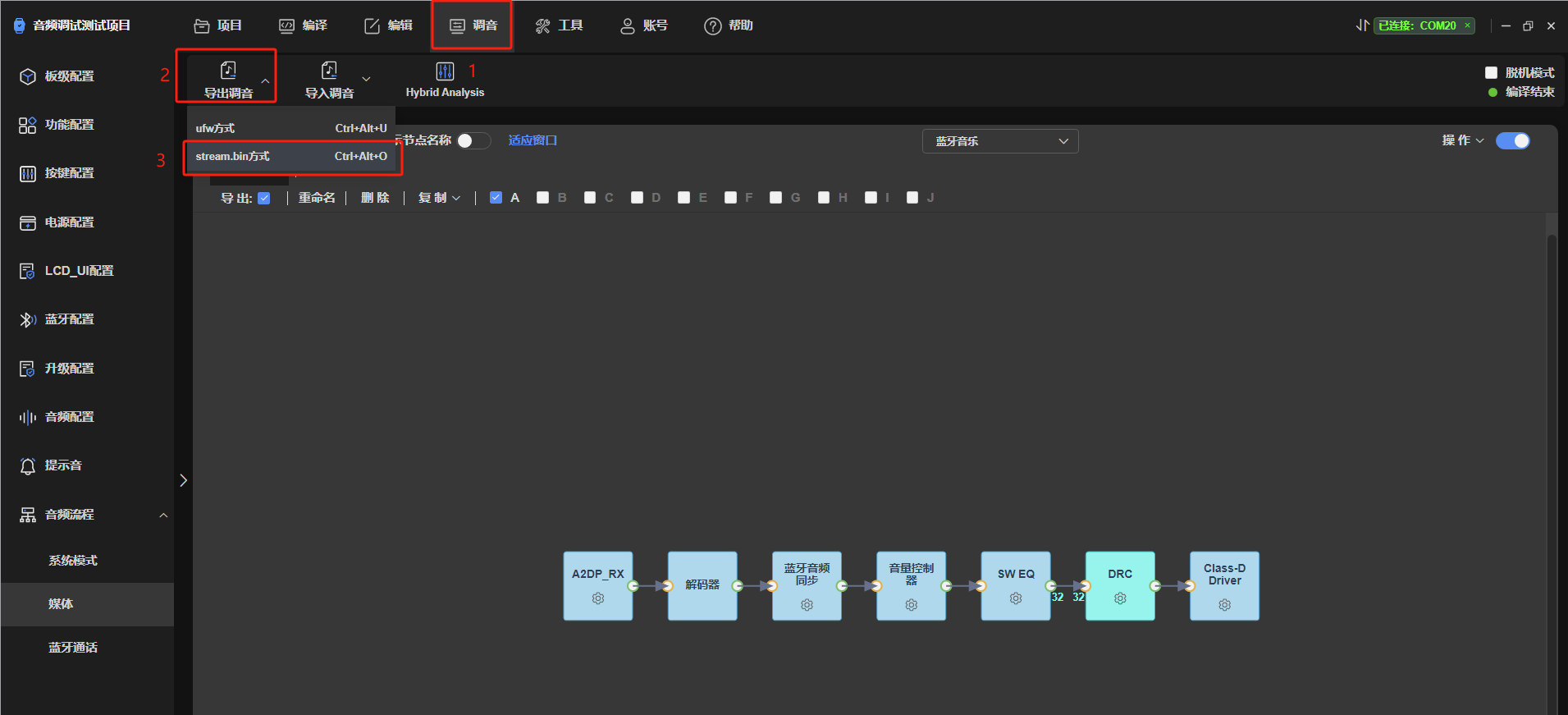Open settings gear on 蓝牙音频同步 node
Viewport: 1568px width, 715px height.
(x=807, y=605)
